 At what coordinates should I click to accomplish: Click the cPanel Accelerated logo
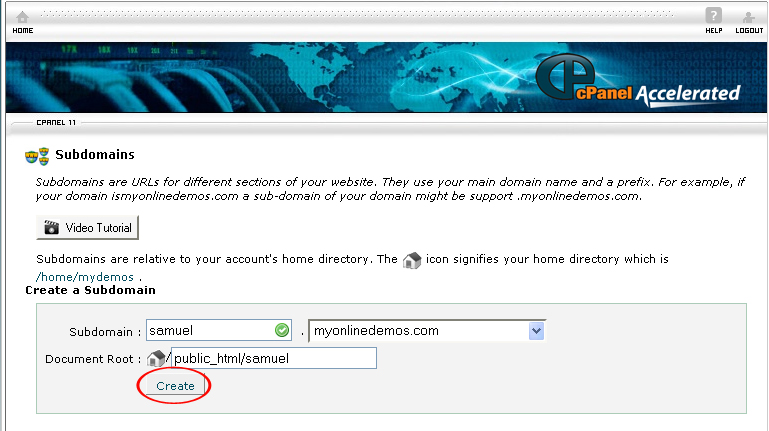point(638,80)
